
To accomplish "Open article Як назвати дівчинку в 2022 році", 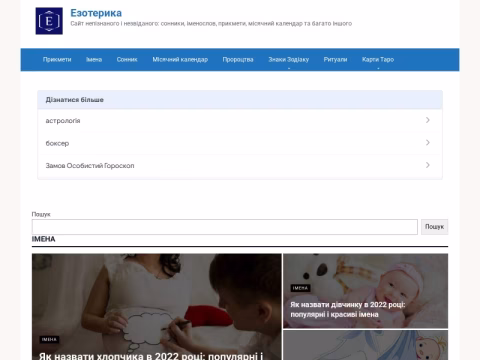I will [348, 309].
